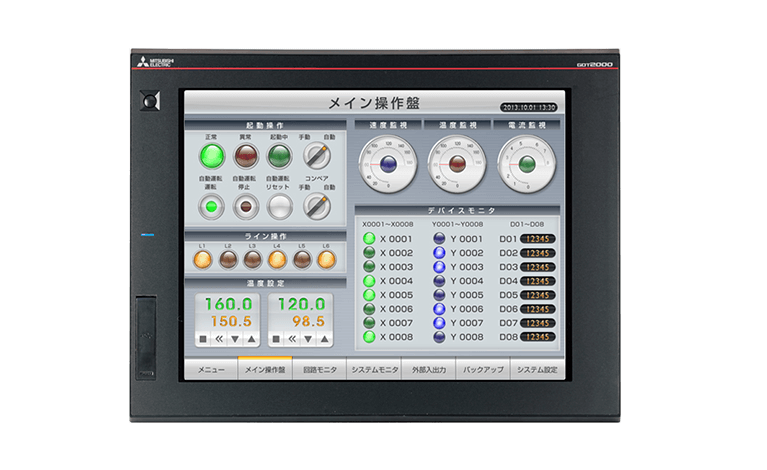Turn the top 手動/自動 selector switch
Image resolution: width=767 pixels, height=470 pixels.
pos(317,155)
